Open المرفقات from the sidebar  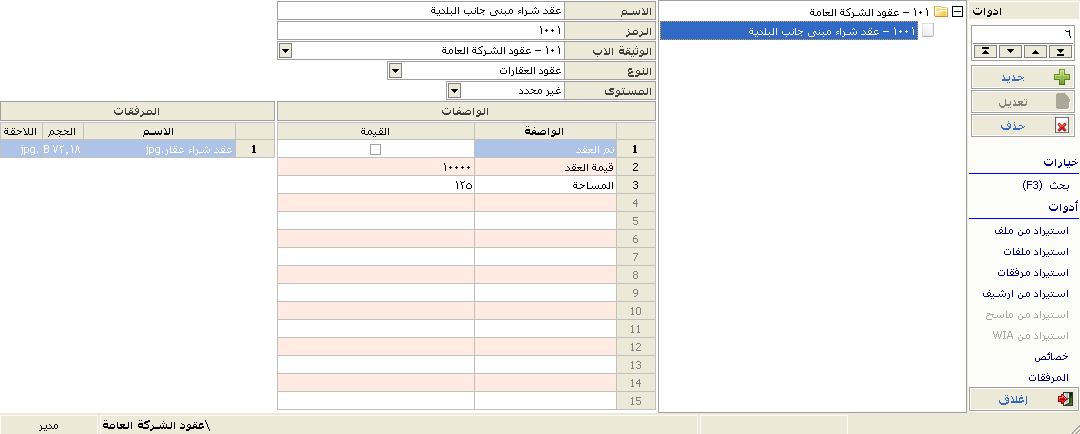1048,377
